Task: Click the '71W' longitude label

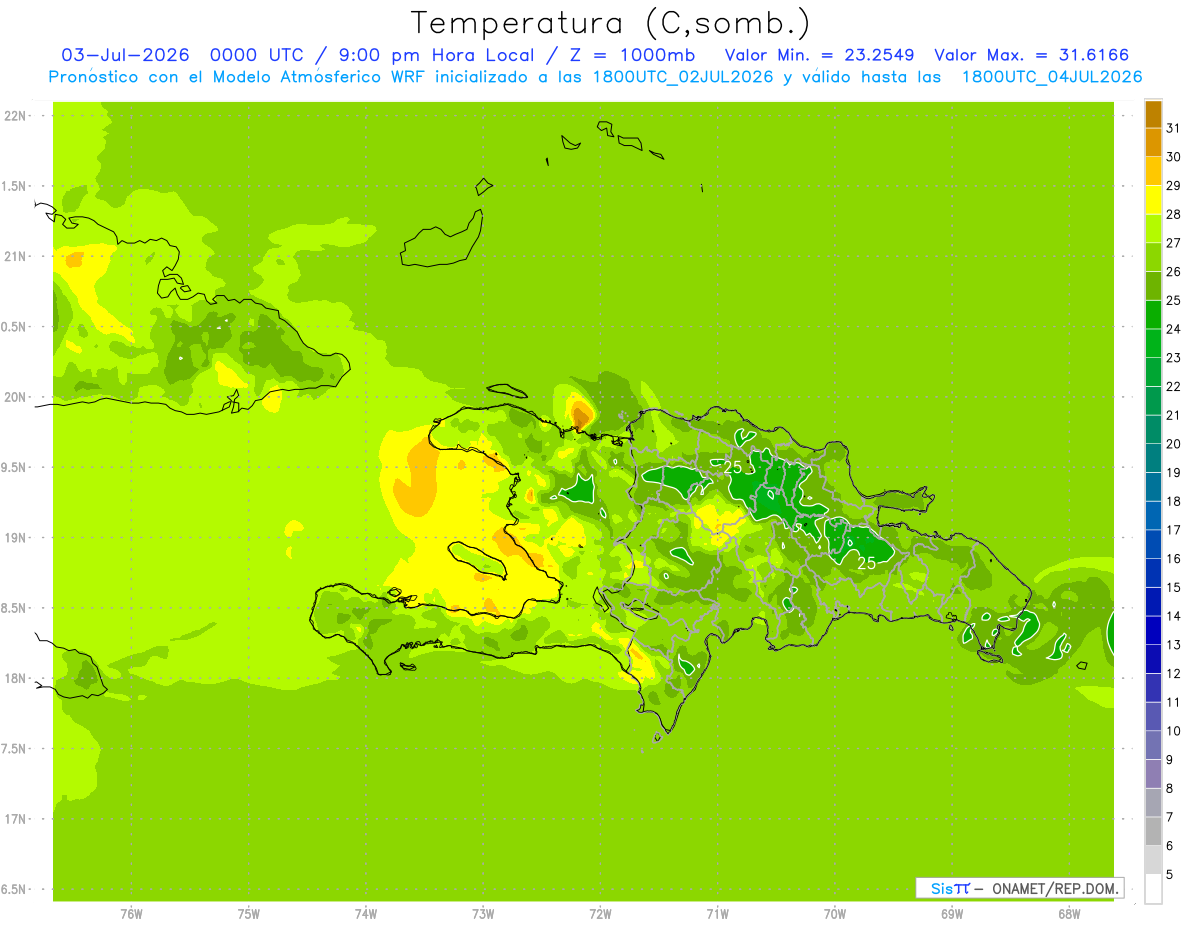Action: 717,914
